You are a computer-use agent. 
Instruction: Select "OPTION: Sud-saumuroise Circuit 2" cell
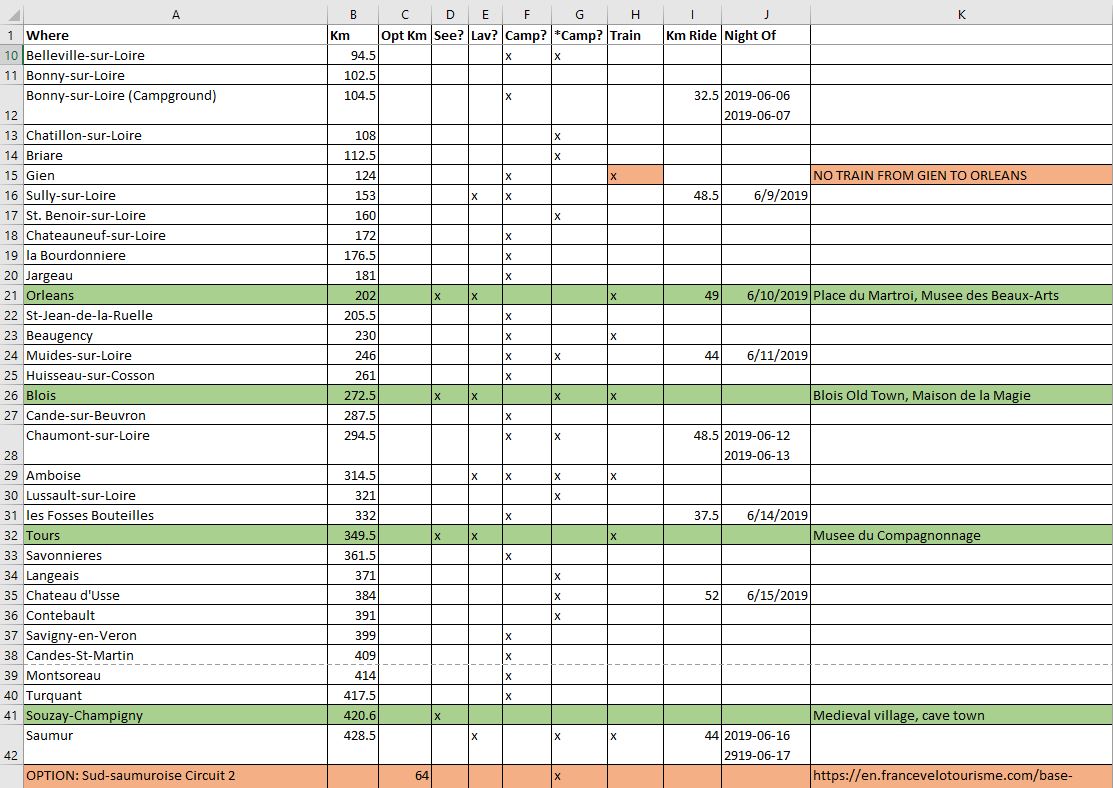pos(175,775)
